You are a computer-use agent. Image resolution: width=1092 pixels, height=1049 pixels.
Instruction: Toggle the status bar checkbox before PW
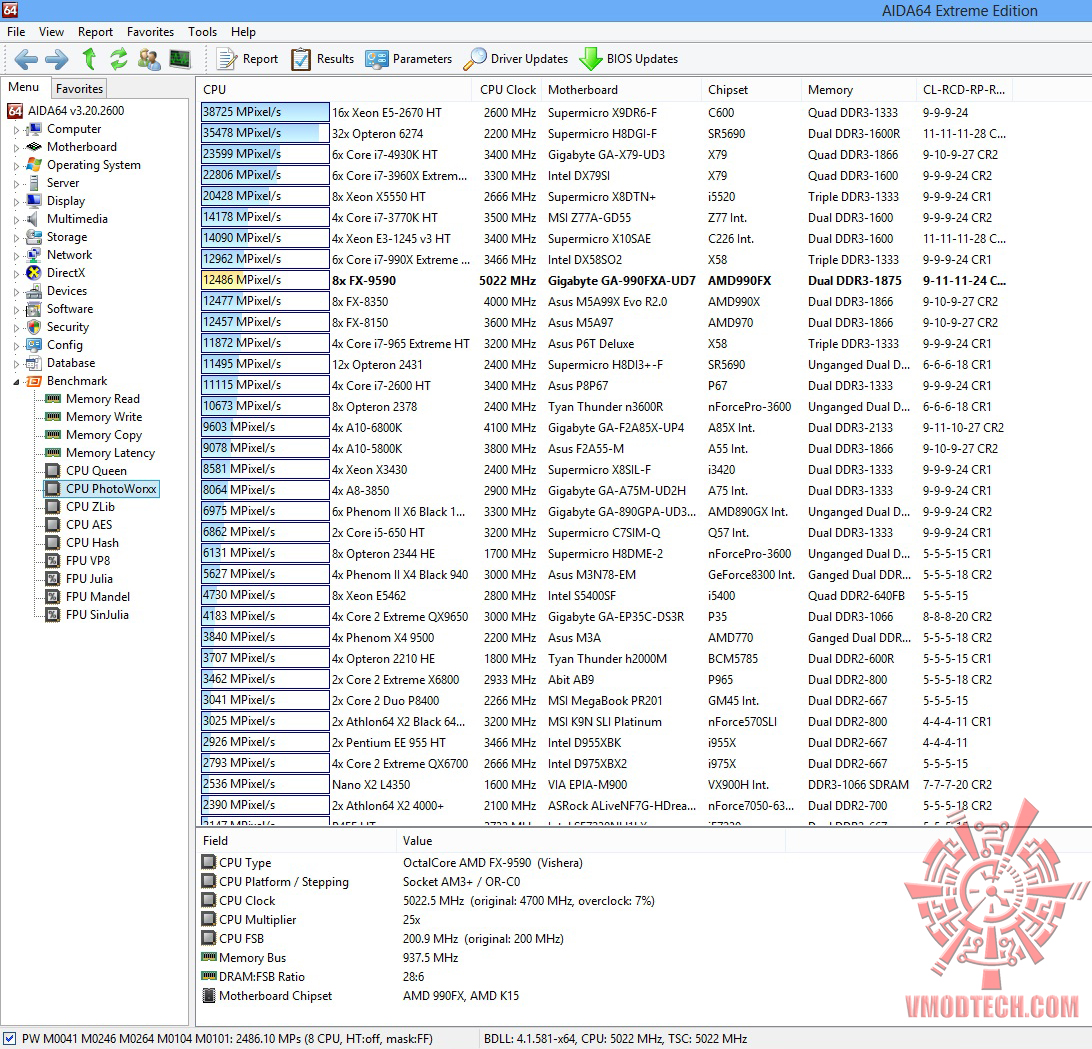10,1039
